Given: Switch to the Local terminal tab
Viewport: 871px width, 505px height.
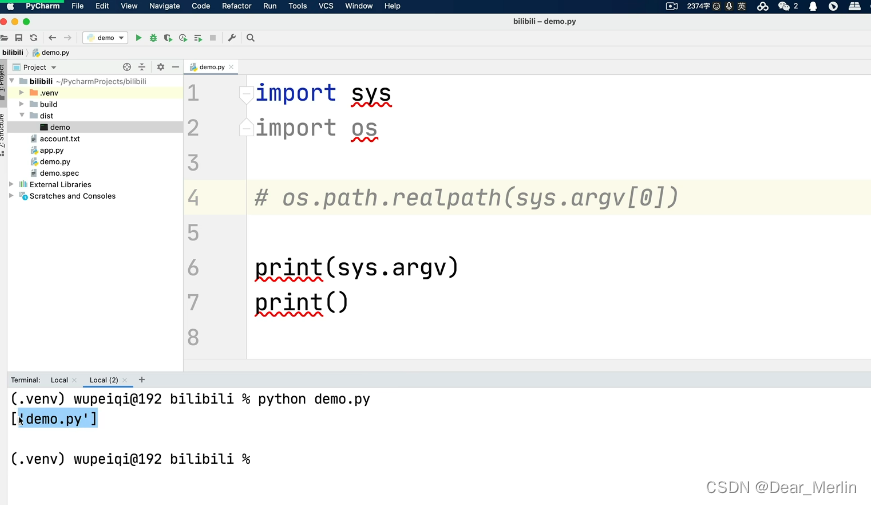Looking at the screenshot, I should [59, 380].
